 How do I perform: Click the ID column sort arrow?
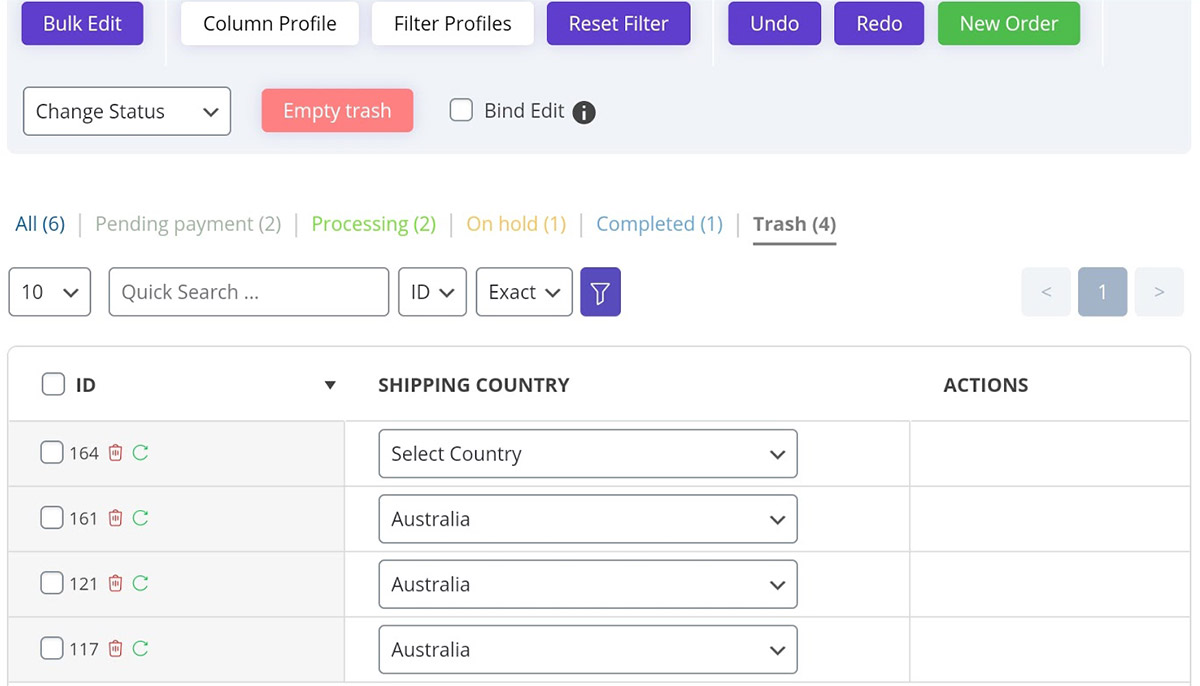(330, 385)
